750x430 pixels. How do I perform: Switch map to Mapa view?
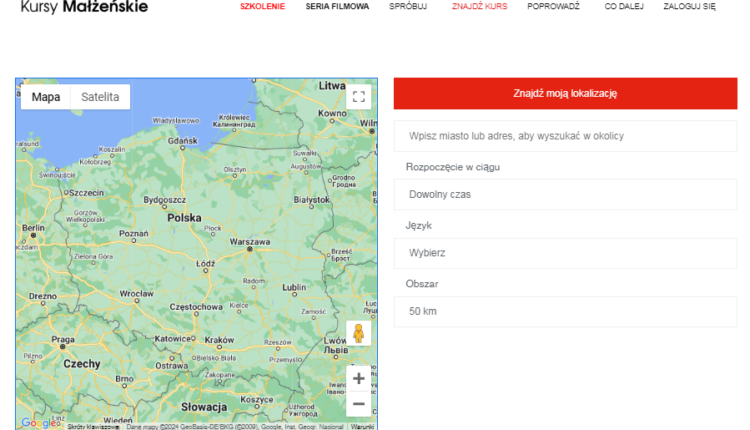click(46, 97)
